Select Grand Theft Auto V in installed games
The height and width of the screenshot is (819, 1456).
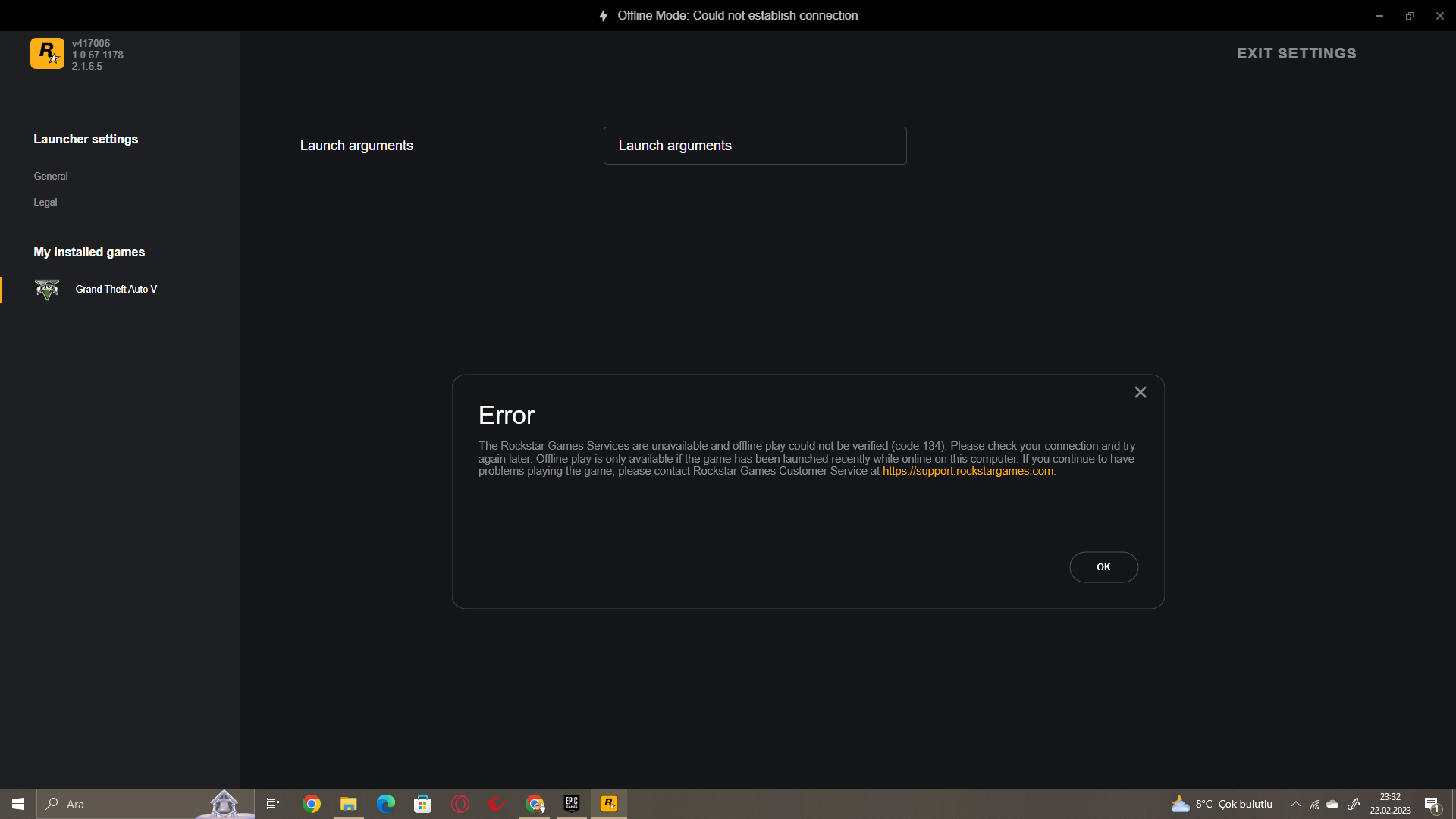116,289
